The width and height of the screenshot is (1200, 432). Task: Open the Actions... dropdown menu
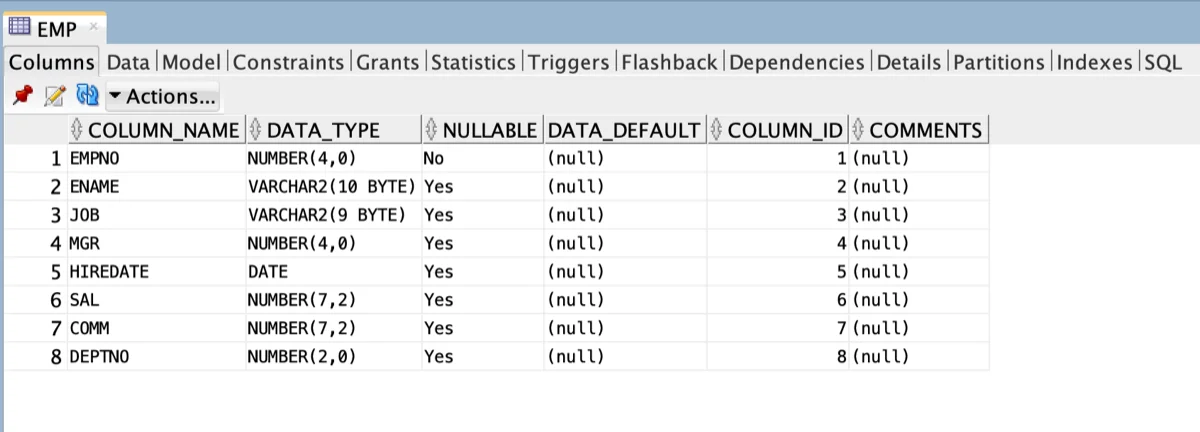[163, 97]
